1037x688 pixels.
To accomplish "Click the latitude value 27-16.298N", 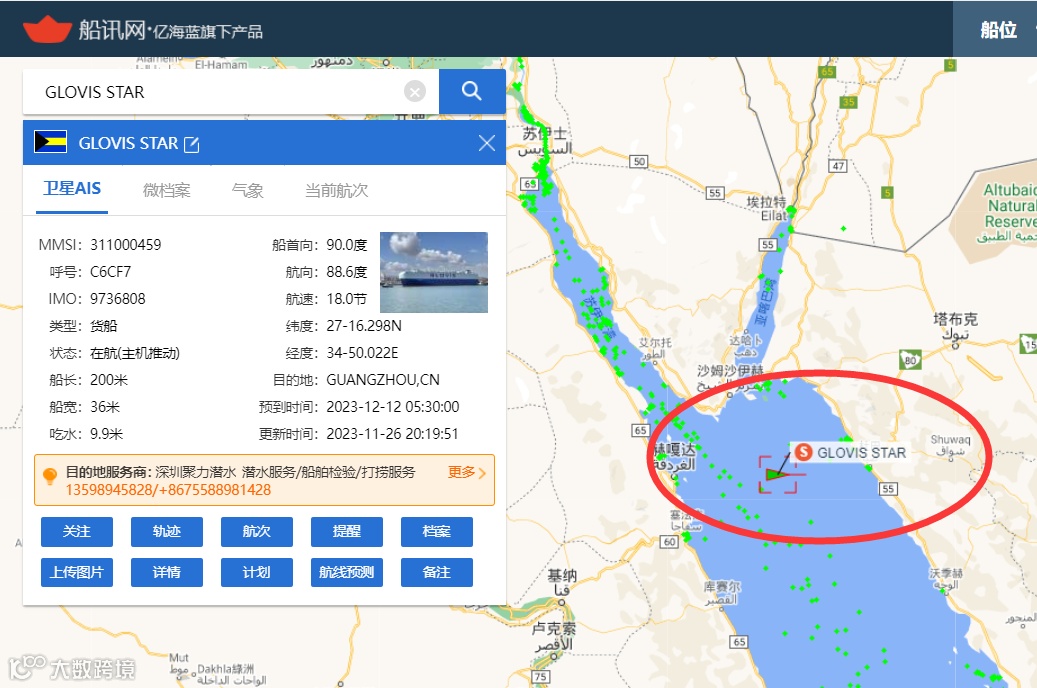I will coord(364,326).
